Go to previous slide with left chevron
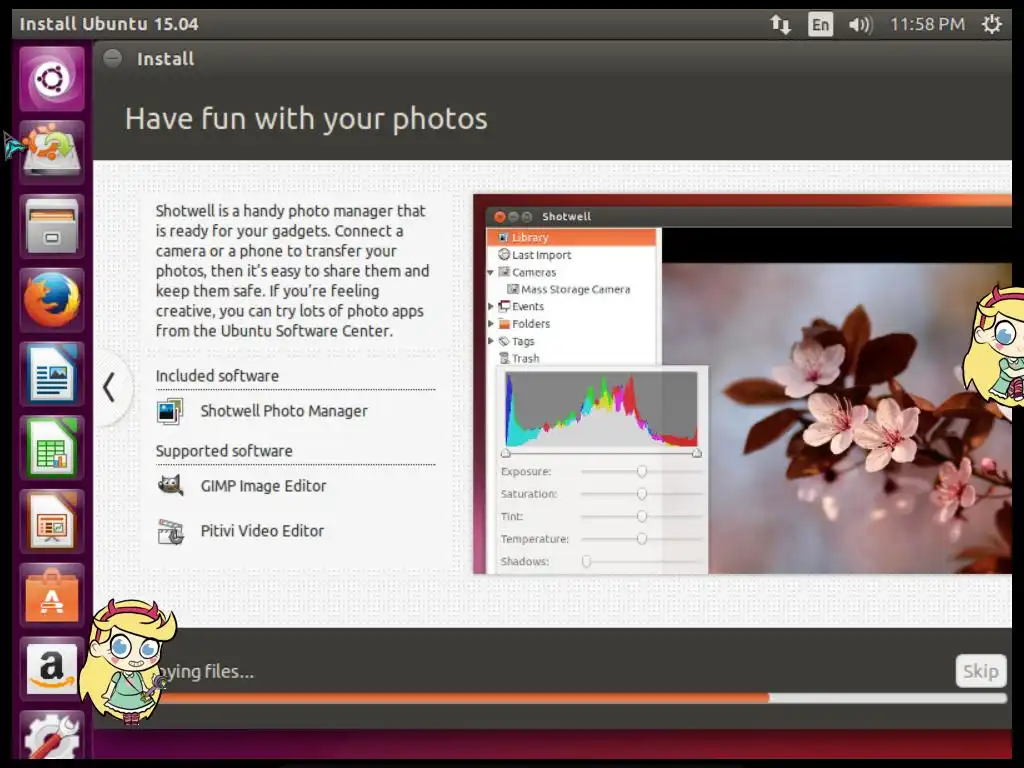 [110, 387]
